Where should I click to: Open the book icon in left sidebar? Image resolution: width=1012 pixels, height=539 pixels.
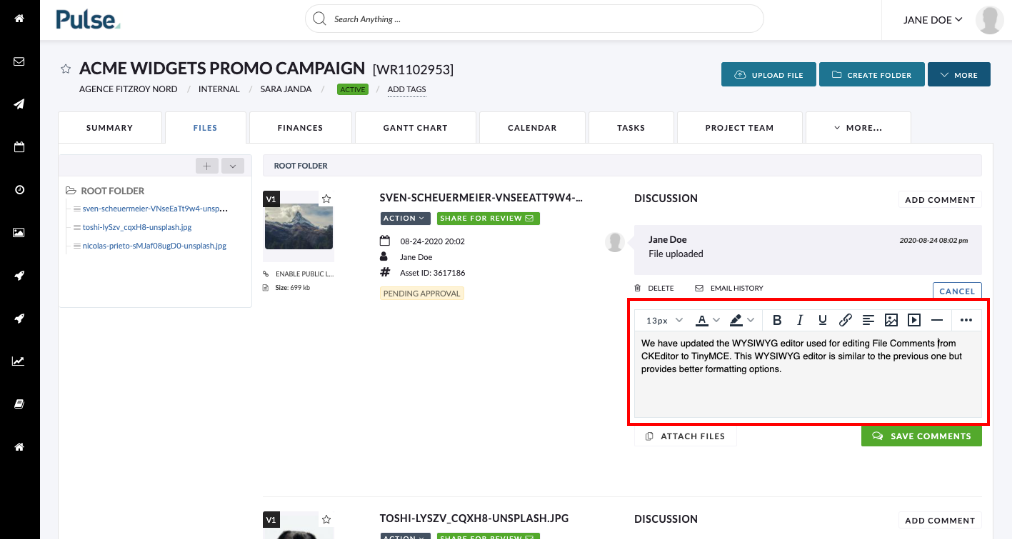(19, 404)
